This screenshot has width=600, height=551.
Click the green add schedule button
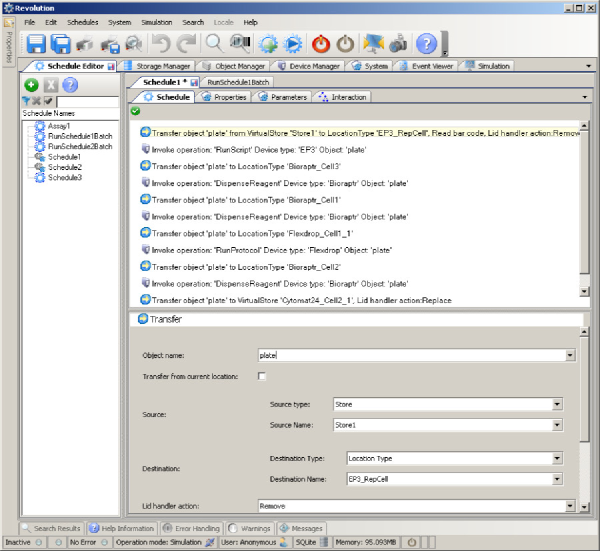(x=32, y=86)
